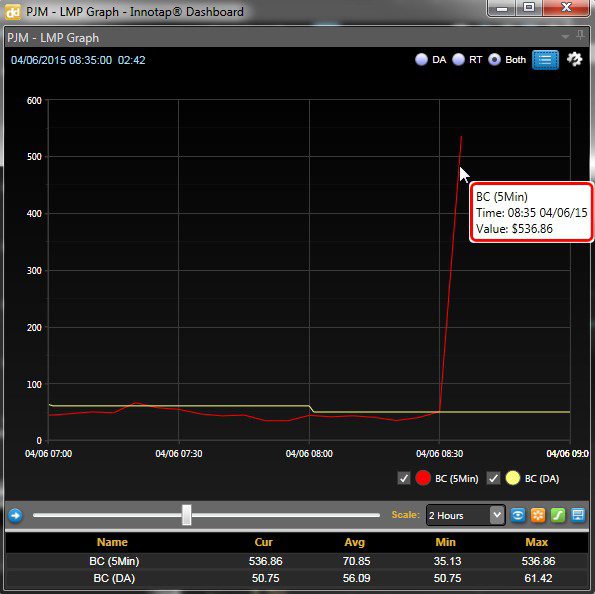The image size is (595, 594).
Task: Click the 04/06 08:00 x-axis label
Action: [309, 454]
